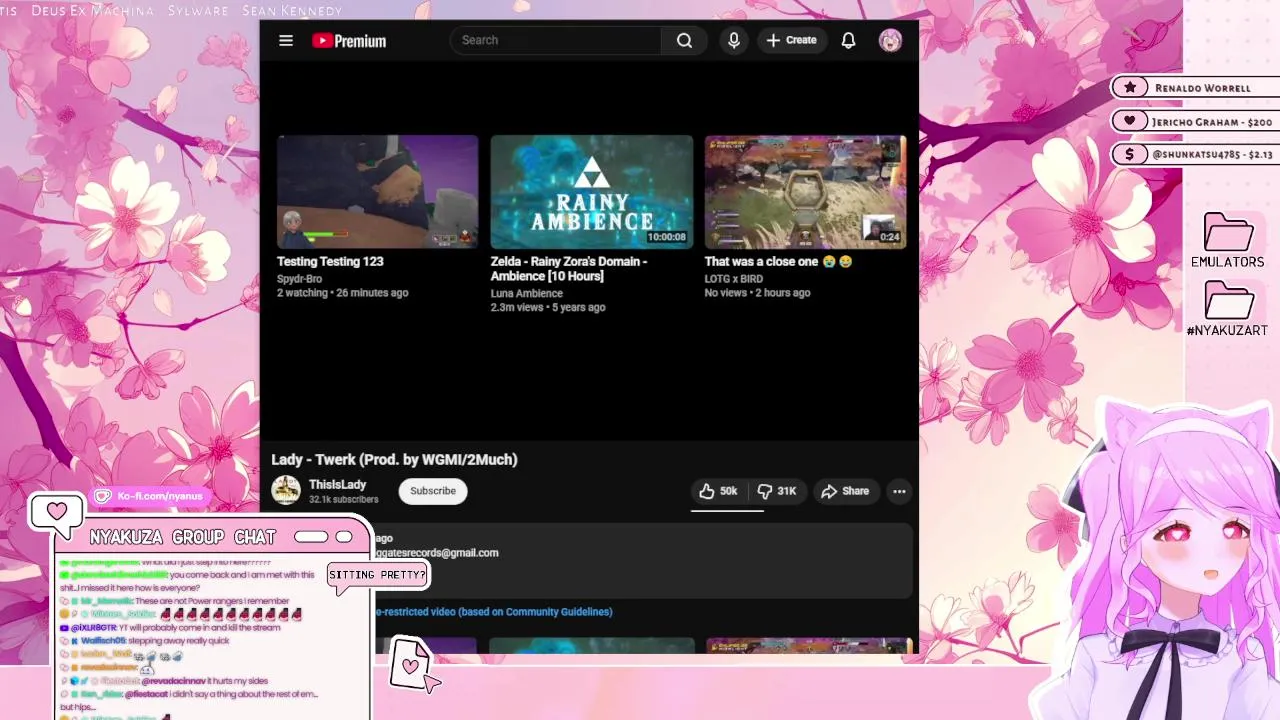
Task: Dislike the video with thumbs down 31K
Action: (776, 491)
